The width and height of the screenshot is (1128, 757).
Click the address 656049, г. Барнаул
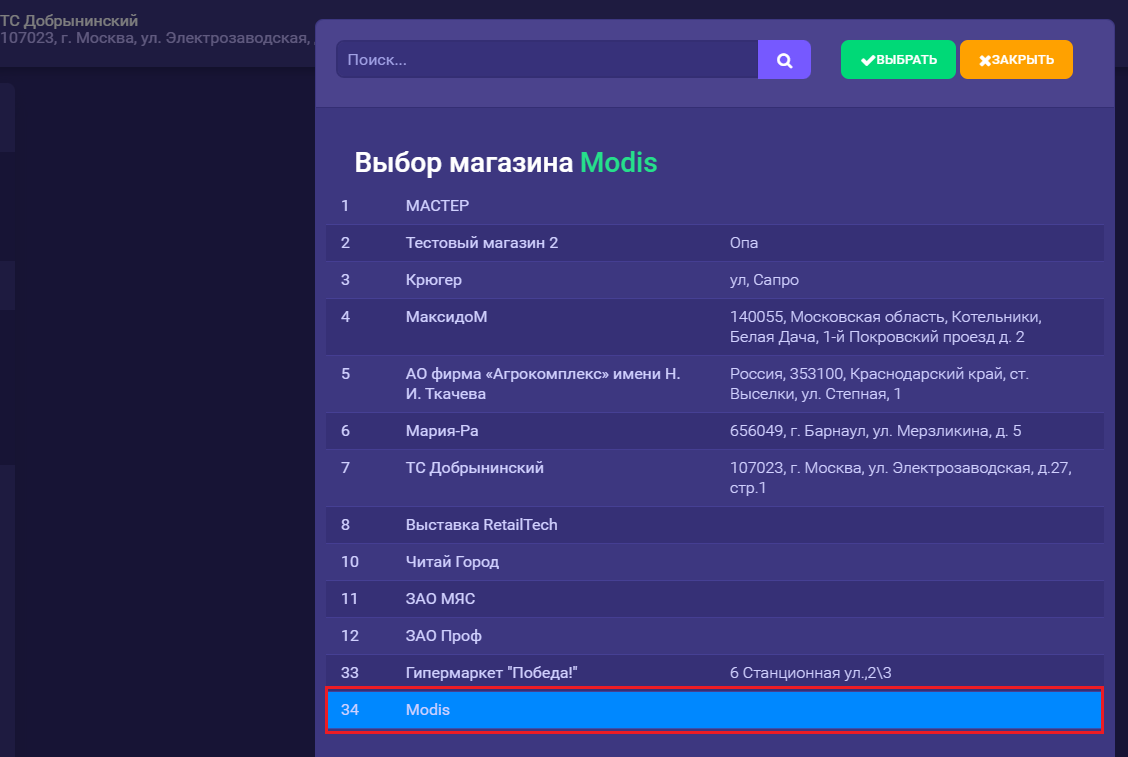coord(875,431)
